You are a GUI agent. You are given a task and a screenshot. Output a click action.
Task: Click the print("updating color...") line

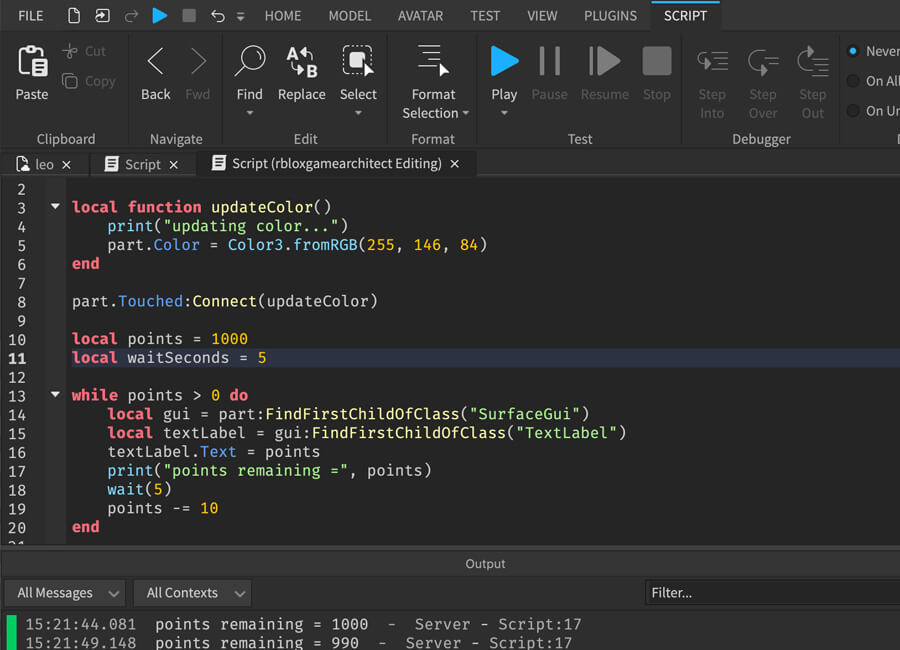coord(227,226)
